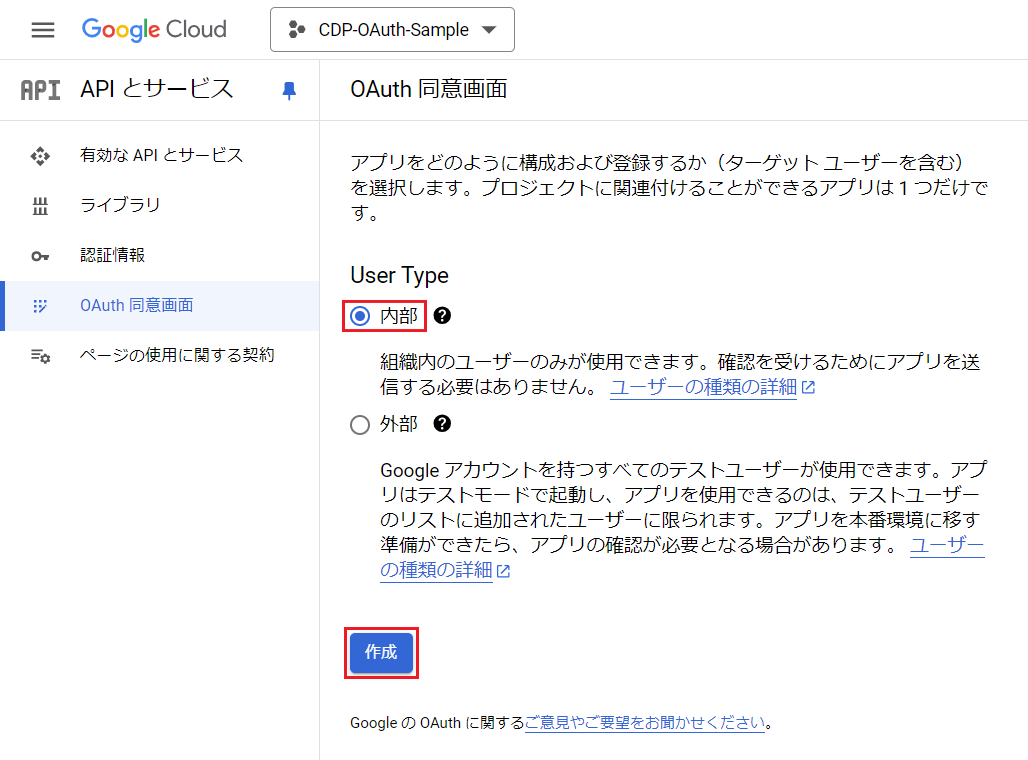The width and height of the screenshot is (1028, 760).
Task: Click the 作成 button
Action: tap(381, 653)
